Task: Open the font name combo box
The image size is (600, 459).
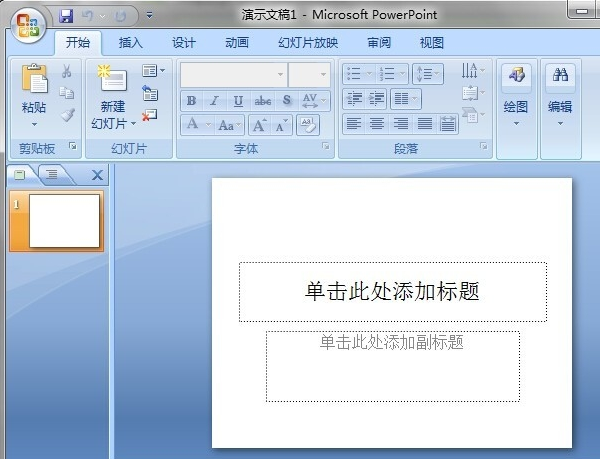Action: click(x=234, y=75)
